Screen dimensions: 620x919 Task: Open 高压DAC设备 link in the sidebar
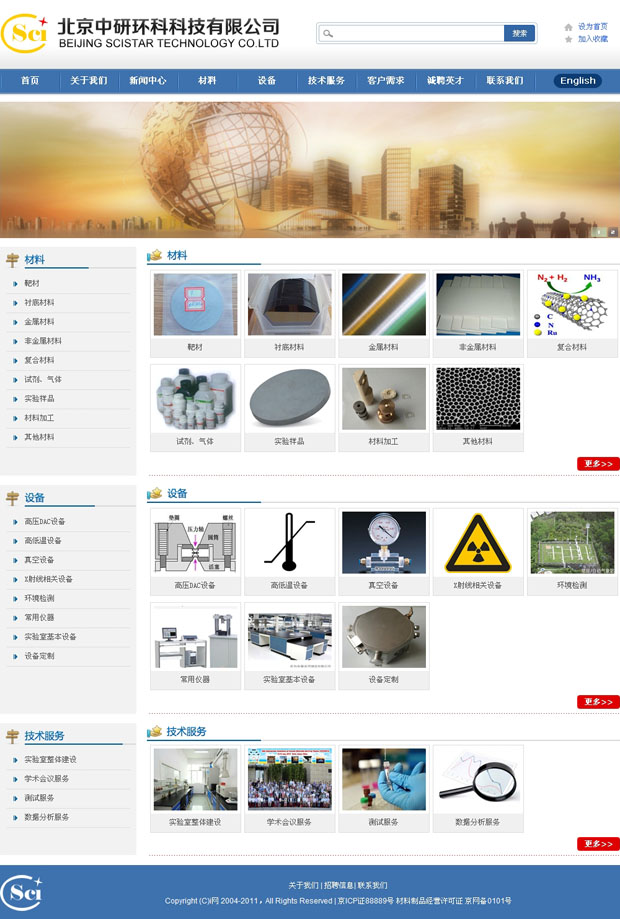coord(45,522)
